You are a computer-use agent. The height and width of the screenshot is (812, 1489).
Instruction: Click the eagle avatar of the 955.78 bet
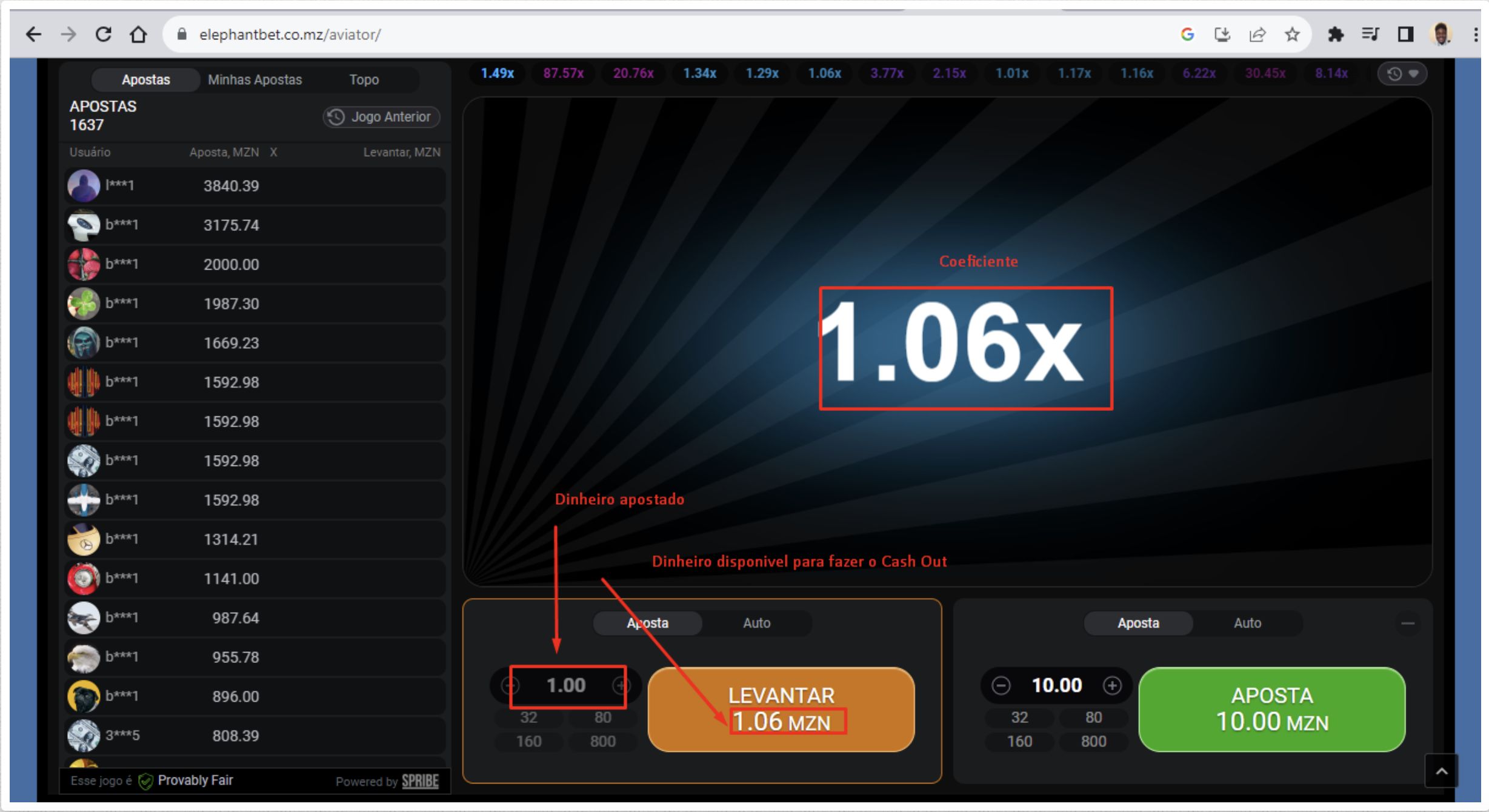point(84,657)
